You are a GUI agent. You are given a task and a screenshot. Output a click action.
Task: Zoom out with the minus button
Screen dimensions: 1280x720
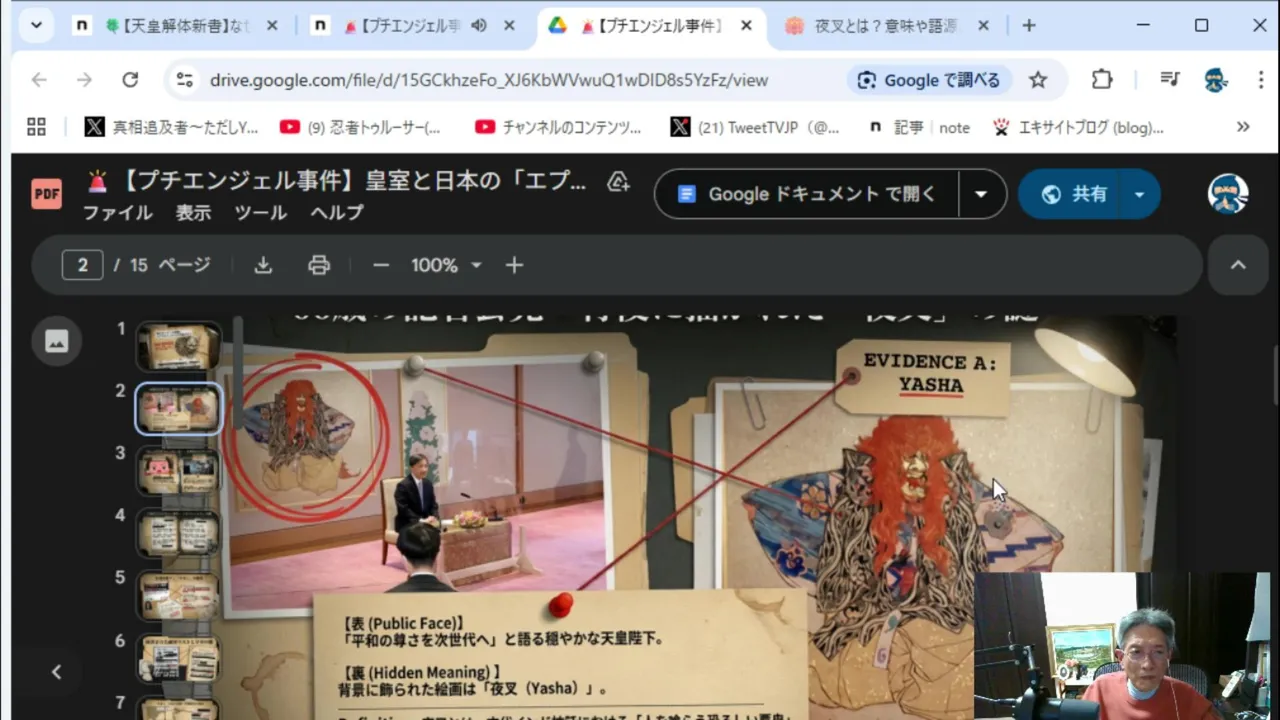[380, 265]
